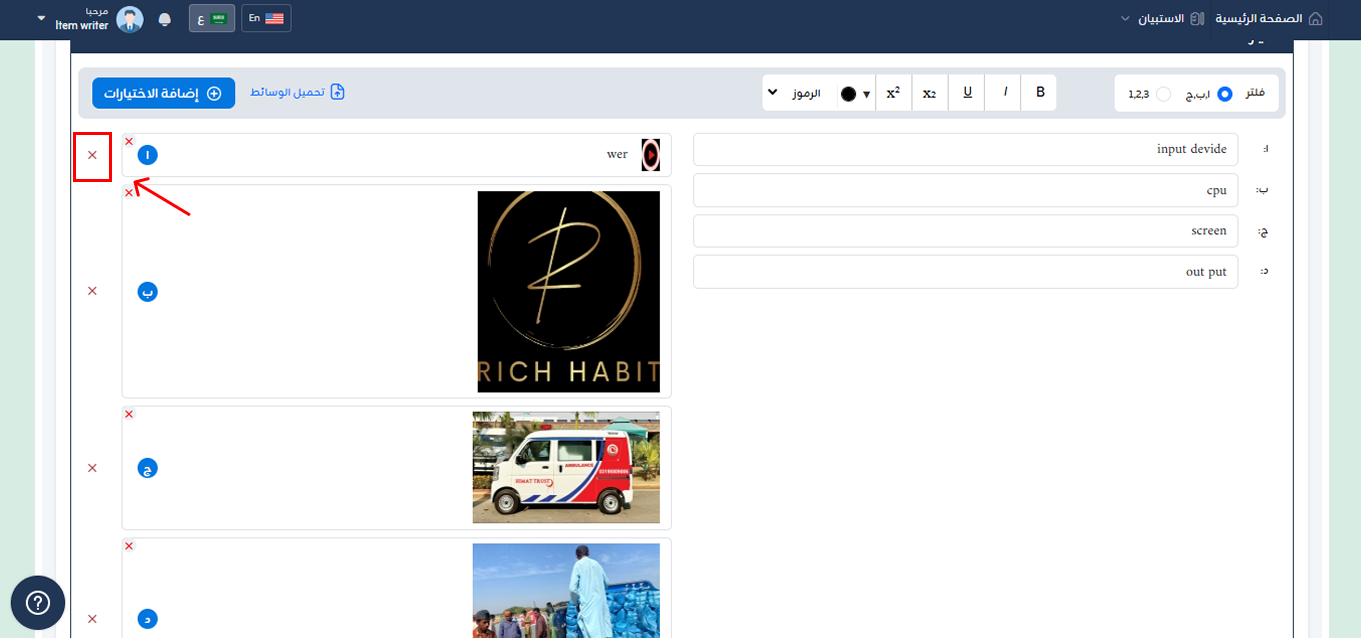Viewport: 1361px width, 638px height.
Task: Open the image in option د
Action: coord(566,591)
